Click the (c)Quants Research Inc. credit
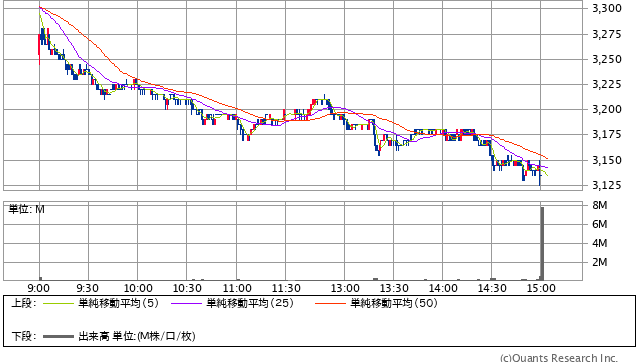638x362 pixels. tap(559, 358)
